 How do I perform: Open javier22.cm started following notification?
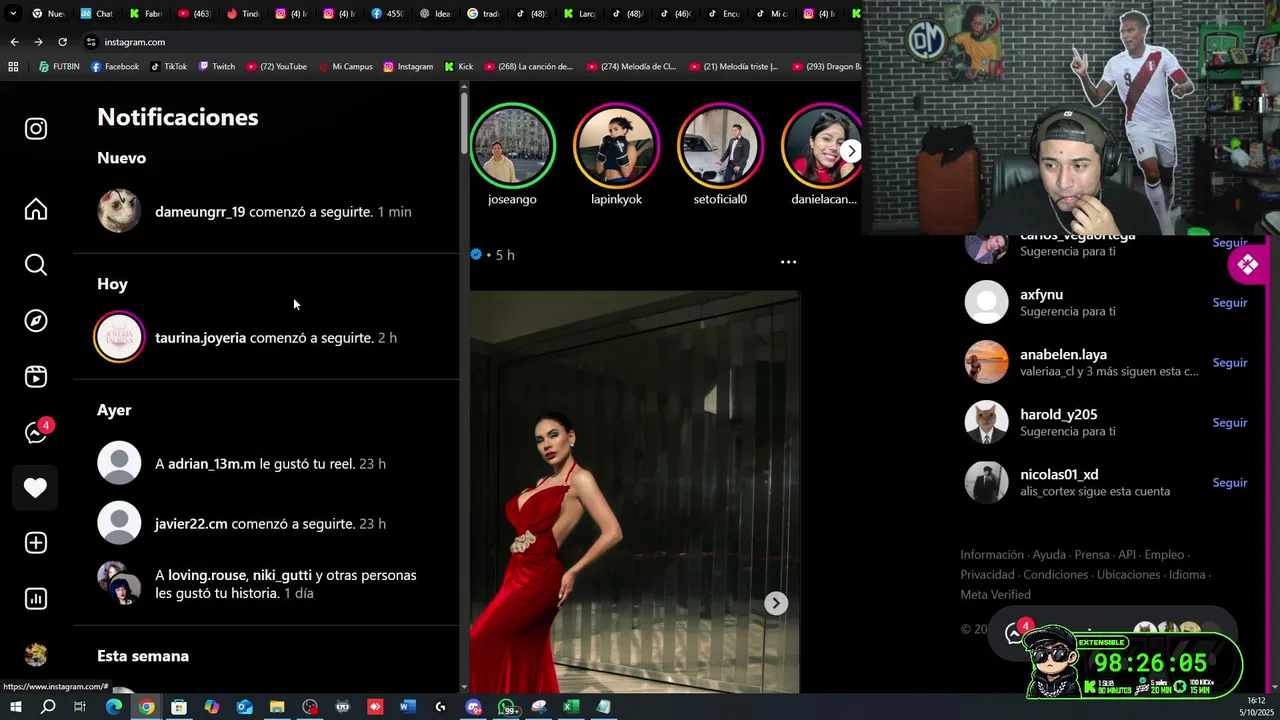265,524
